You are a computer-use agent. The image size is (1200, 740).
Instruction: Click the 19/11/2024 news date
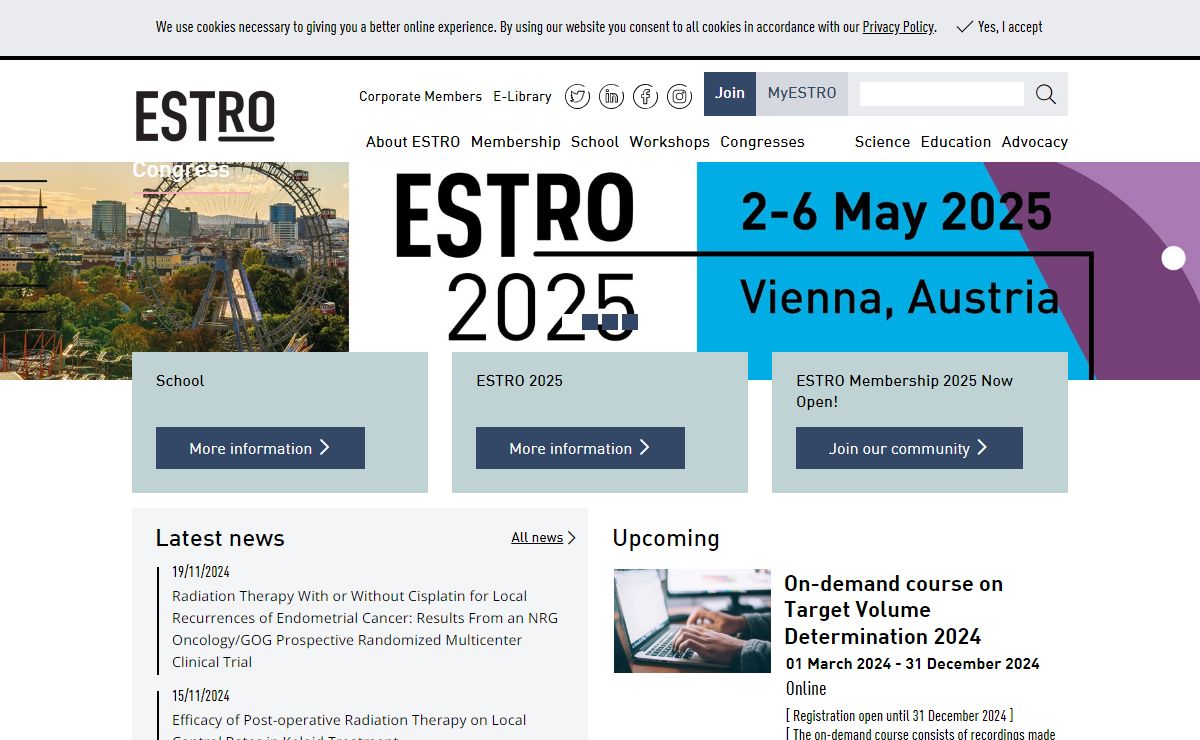coord(201,572)
